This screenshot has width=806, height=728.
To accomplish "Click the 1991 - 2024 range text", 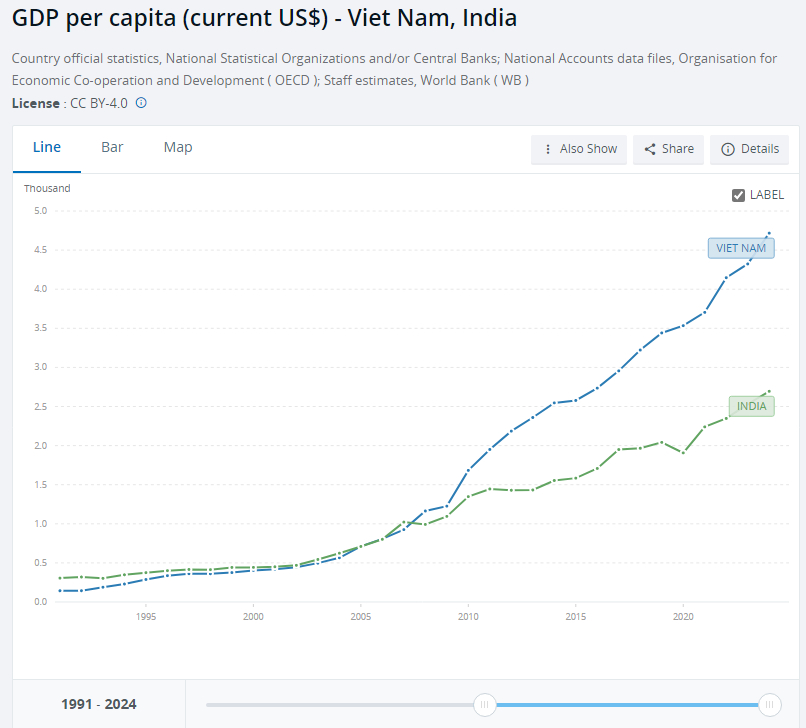I will (99, 704).
